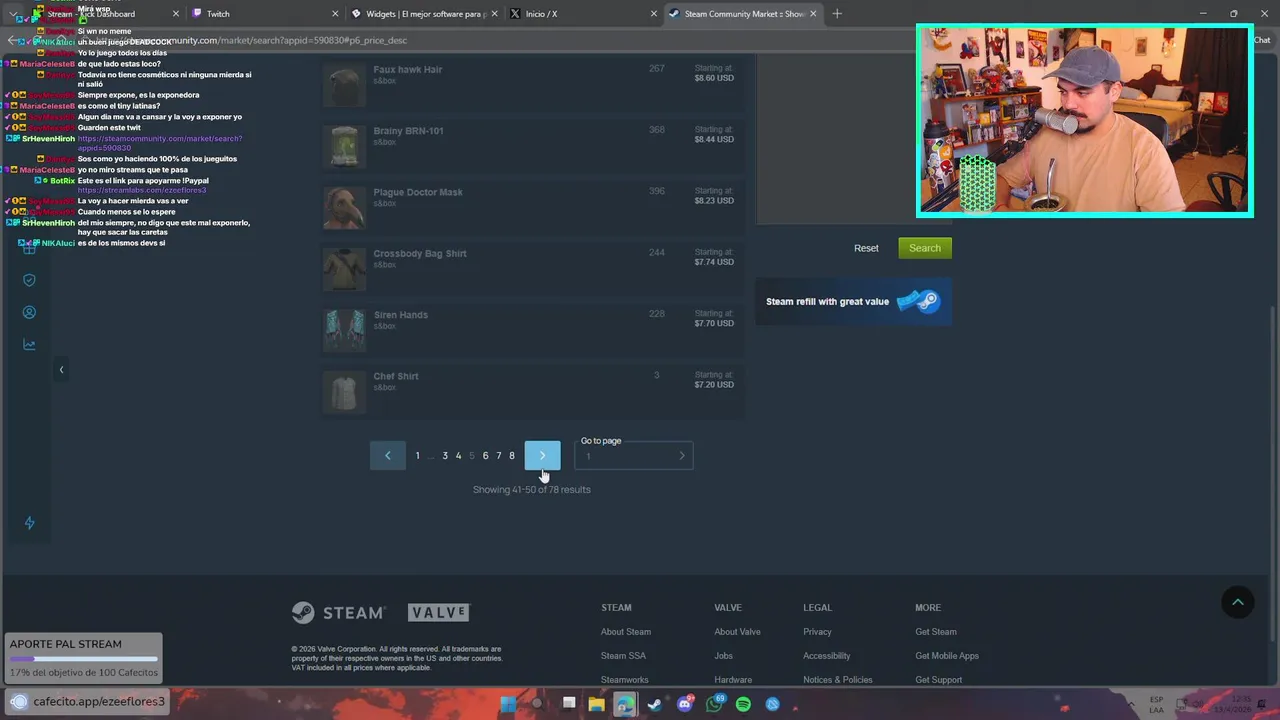Open Get Mobile Apps footer link
The image size is (1280, 720).
point(947,656)
